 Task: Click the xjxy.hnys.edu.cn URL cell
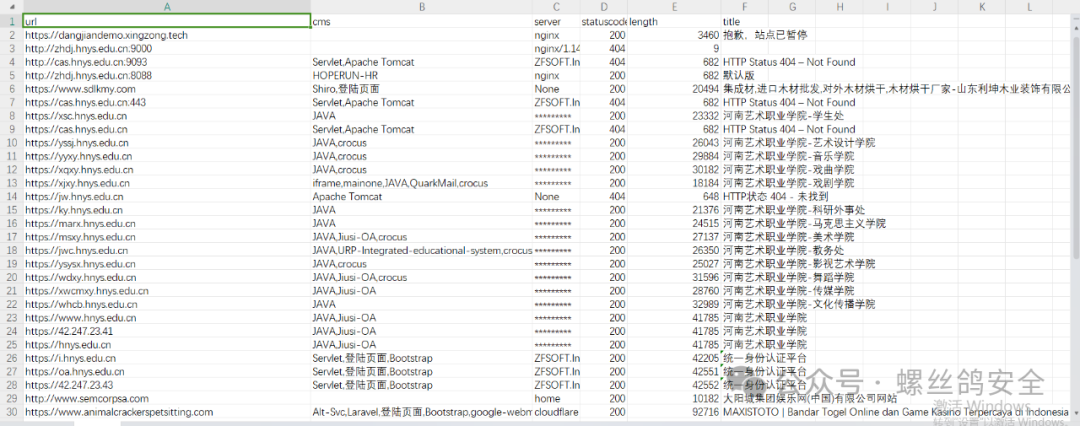(x=167, y=183)
